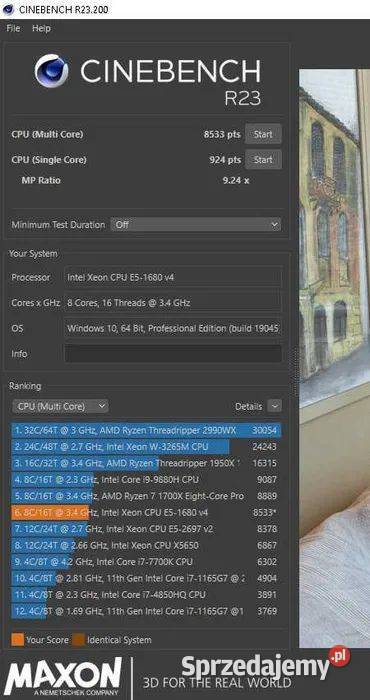Click the 924 pts Single Core score

click(x=225, y=159)
